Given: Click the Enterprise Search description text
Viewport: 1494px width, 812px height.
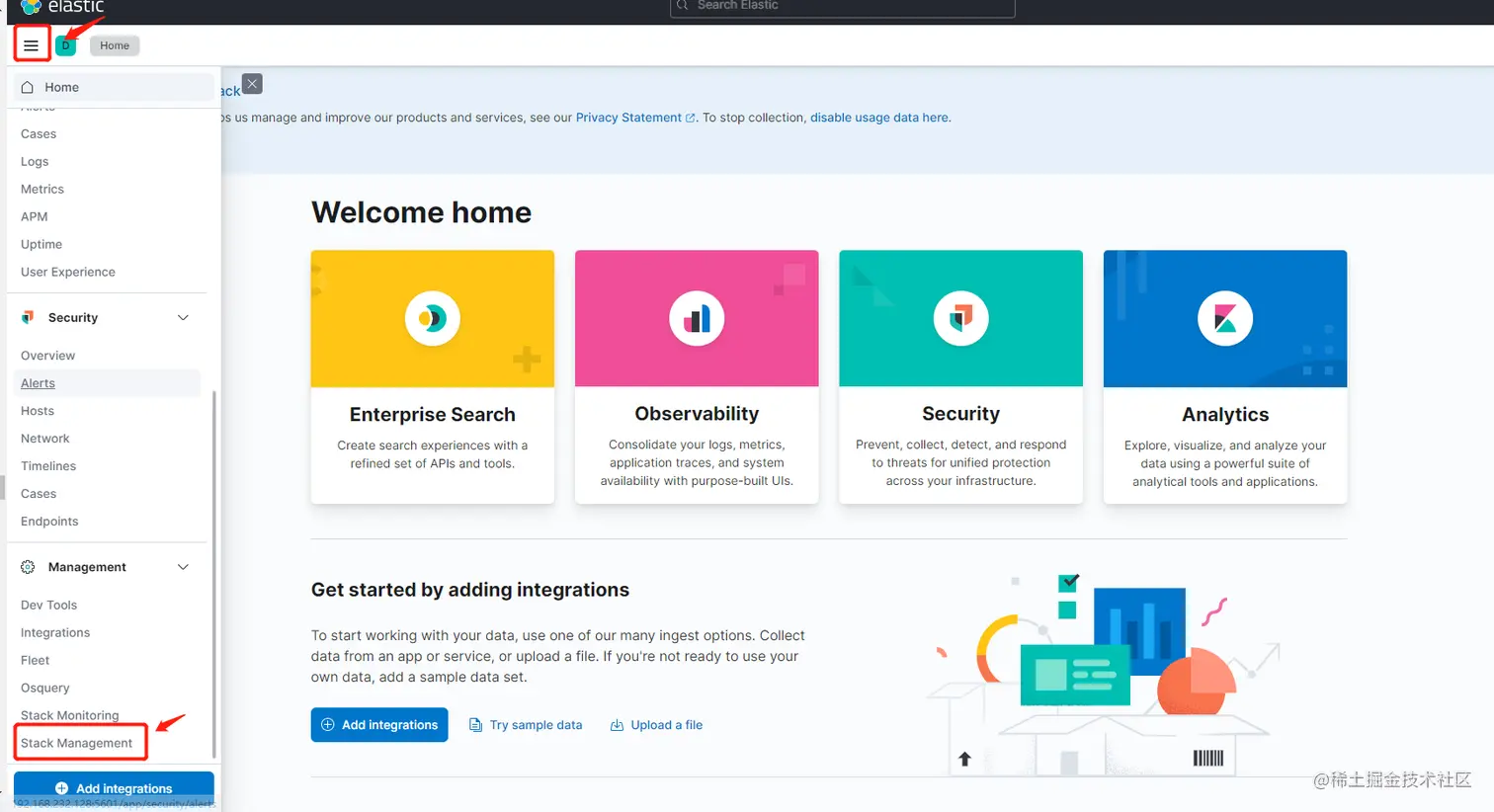Looking at the screenshot, I should pos(433,454).
